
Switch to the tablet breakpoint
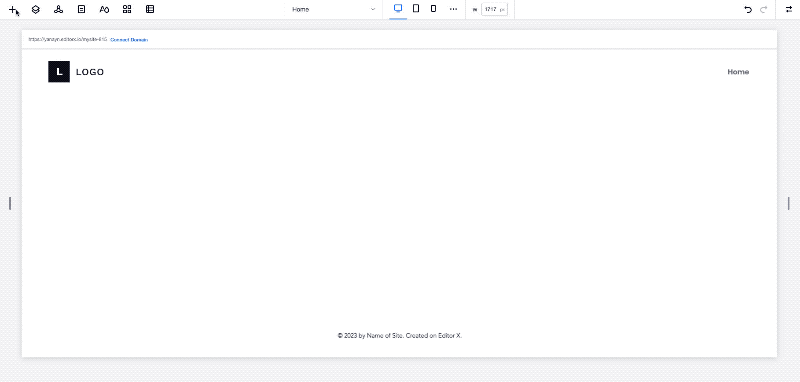coord(416,9)
